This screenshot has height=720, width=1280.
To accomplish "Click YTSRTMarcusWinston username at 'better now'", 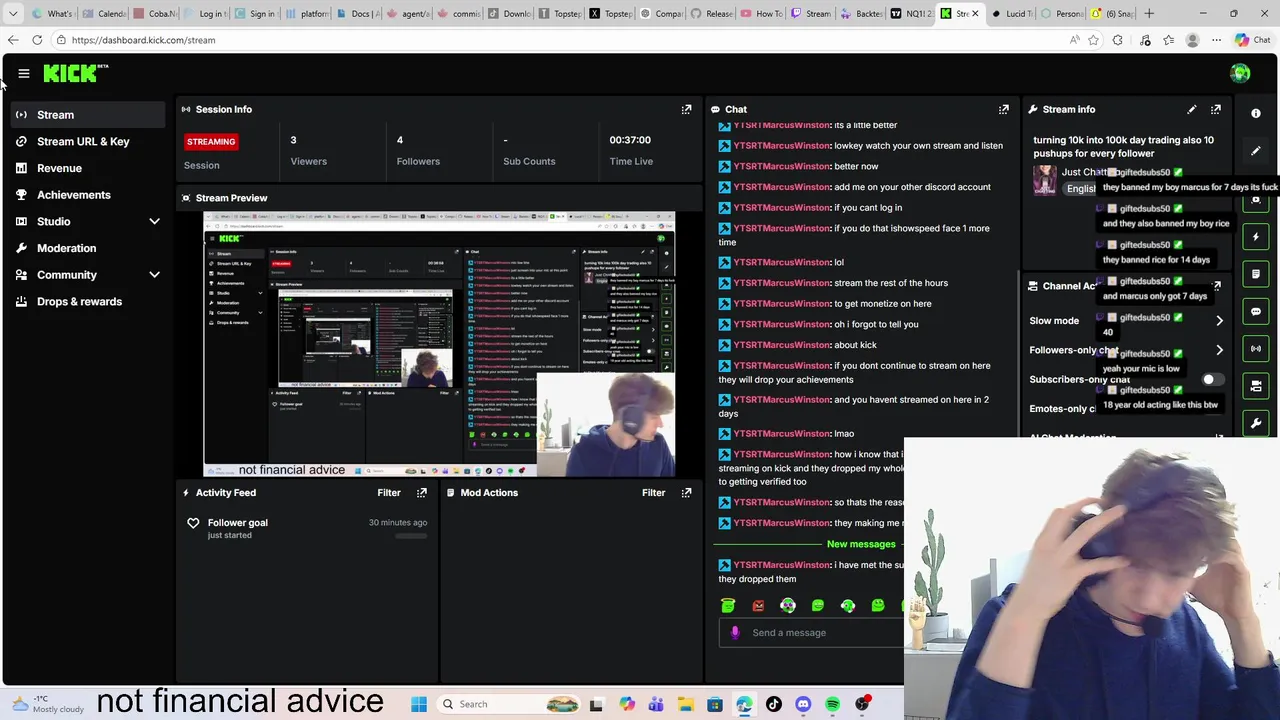I will (782, 167).
